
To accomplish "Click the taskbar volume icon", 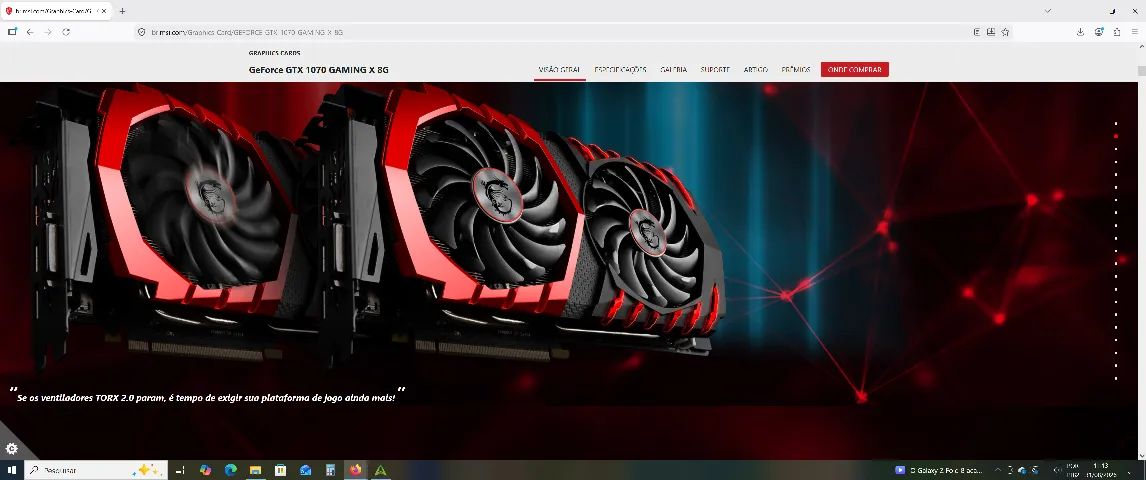I will point(1056,471).
